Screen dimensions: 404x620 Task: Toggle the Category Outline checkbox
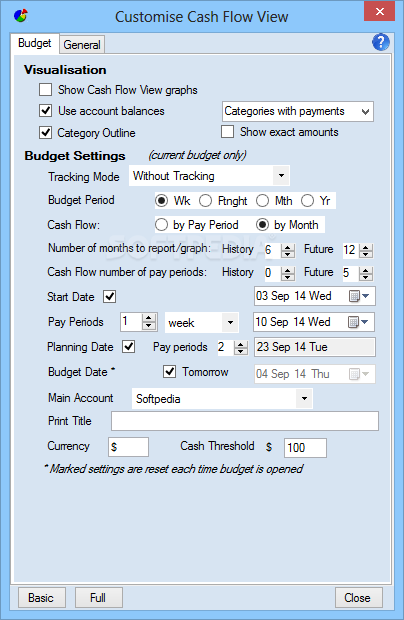tap(45, 132)
